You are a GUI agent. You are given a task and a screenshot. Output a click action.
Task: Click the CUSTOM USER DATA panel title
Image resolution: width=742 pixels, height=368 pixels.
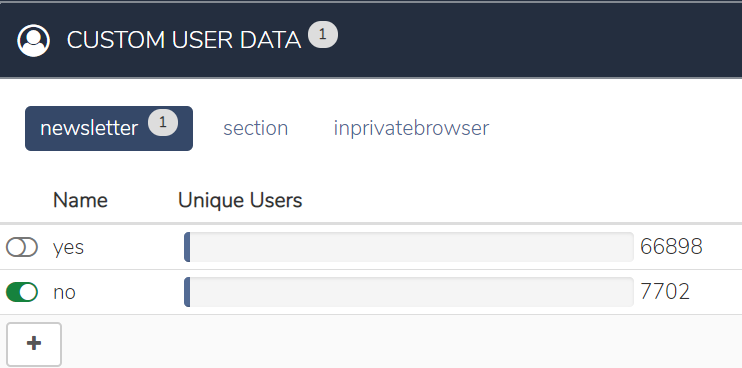coord(184,41)
